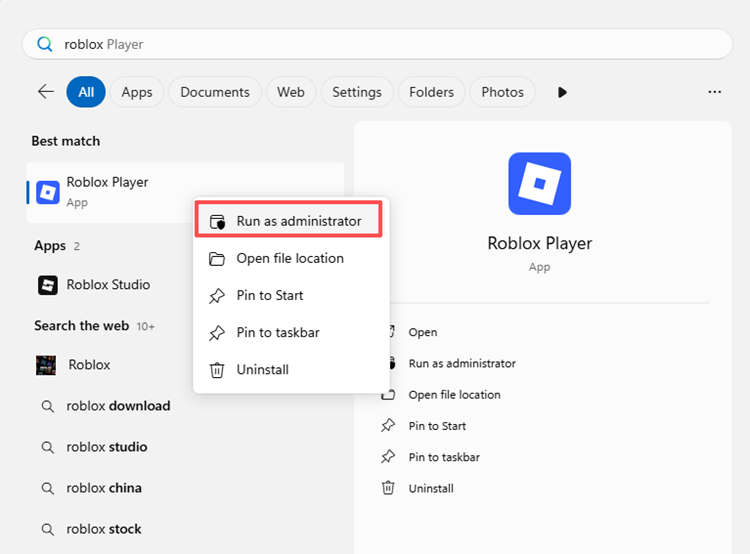Screen dimensions: 750x554
Task: Click the search icon beside roblox stock
Action: (47, 530)
